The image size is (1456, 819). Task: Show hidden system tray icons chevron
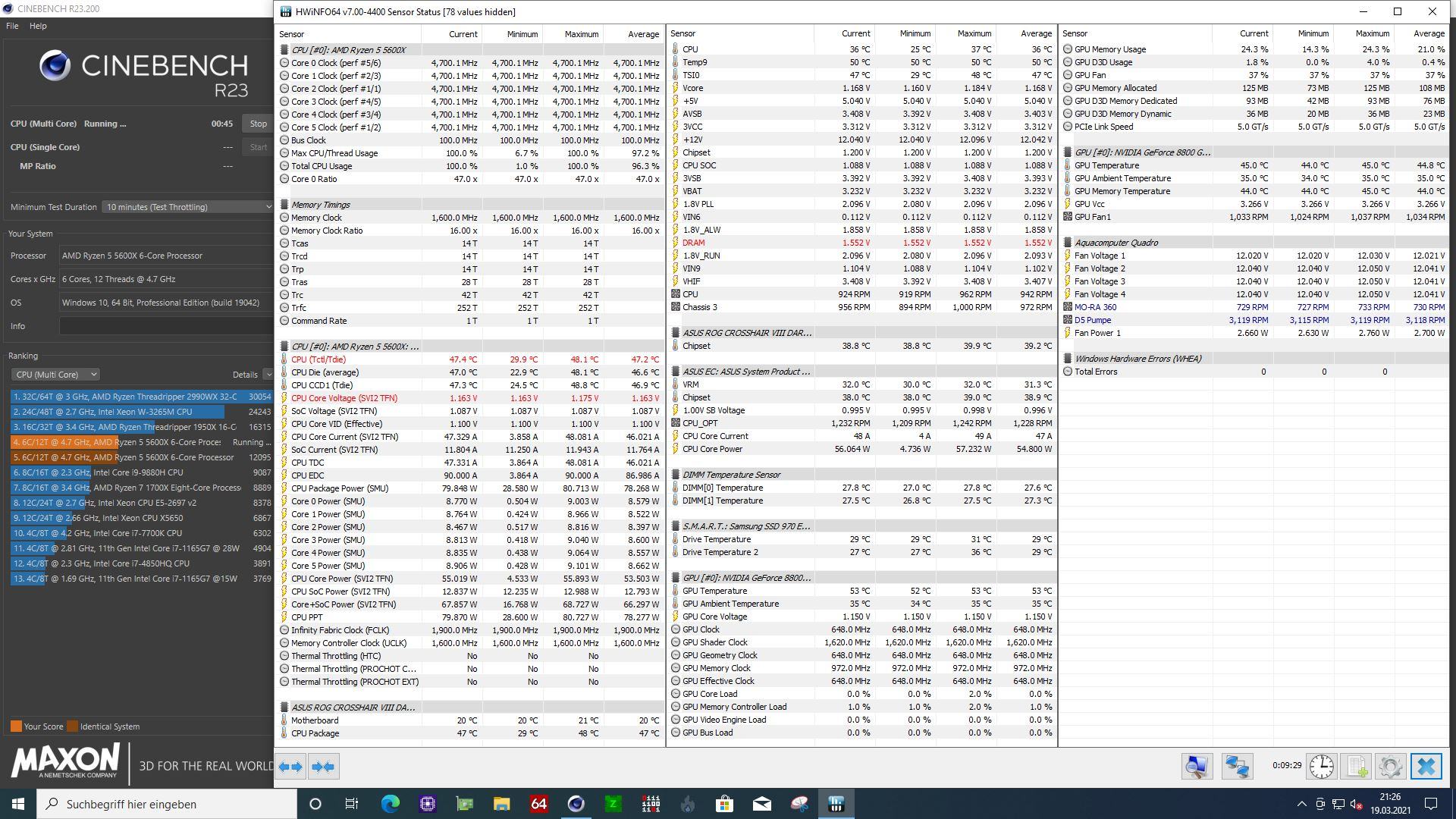click(x=1301, y=804)
